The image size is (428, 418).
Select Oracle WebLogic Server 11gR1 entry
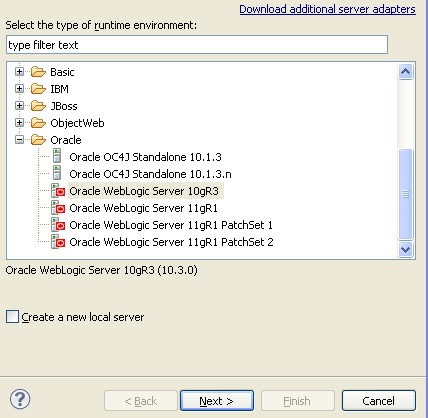(143, 208)
